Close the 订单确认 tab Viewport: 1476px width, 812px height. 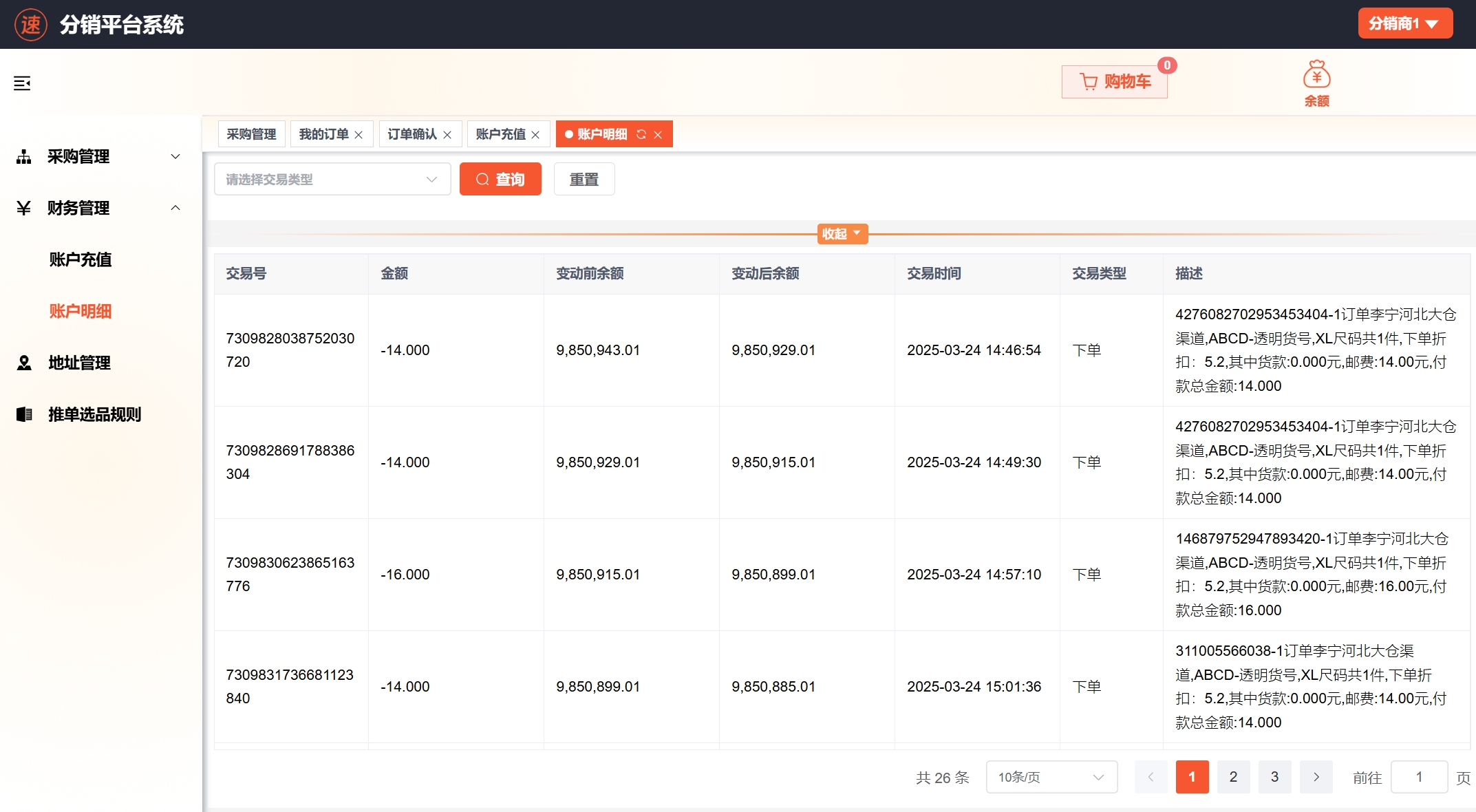pos(447,135)
